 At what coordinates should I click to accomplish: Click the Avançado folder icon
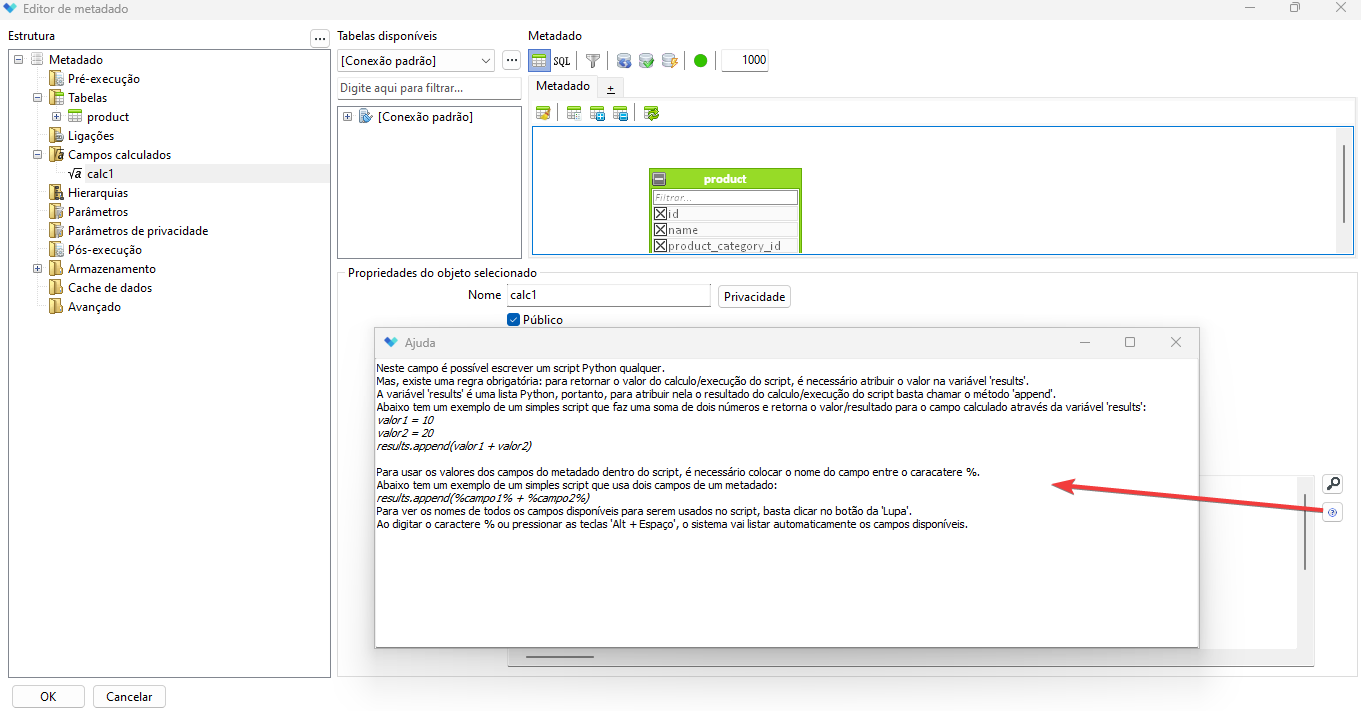click(x=57, y=307)
